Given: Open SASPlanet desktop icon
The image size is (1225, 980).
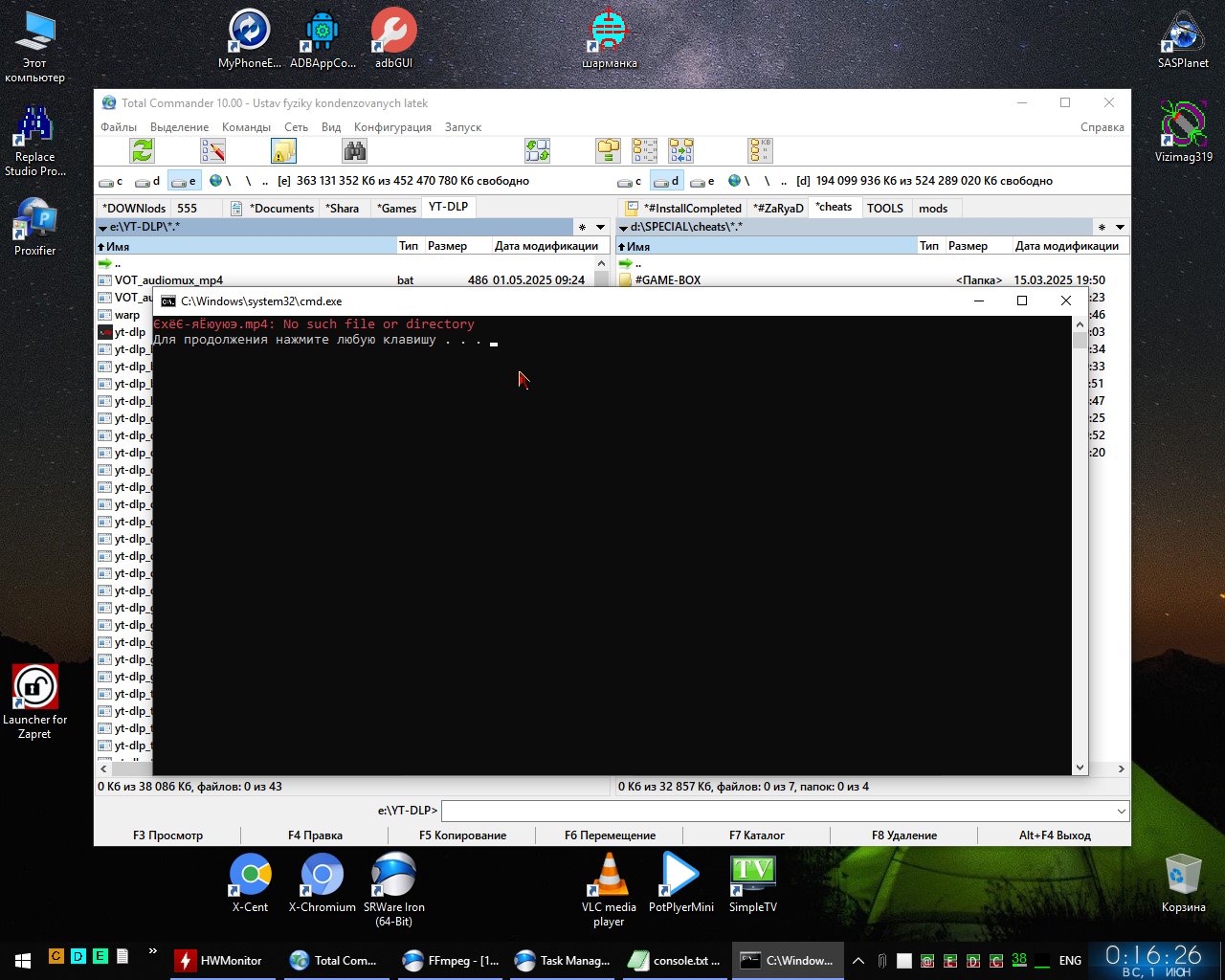Looking at the screenshot, I should 1183,40.
